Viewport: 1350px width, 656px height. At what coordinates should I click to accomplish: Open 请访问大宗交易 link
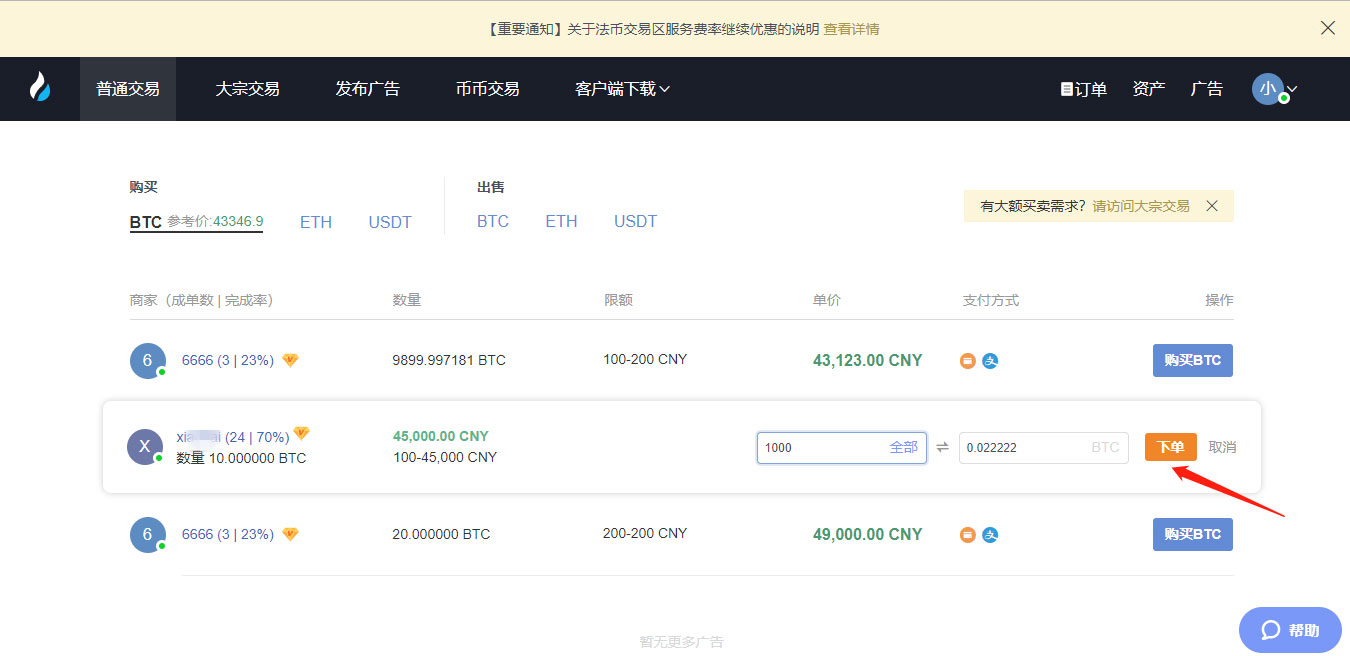click(1141, 206)
